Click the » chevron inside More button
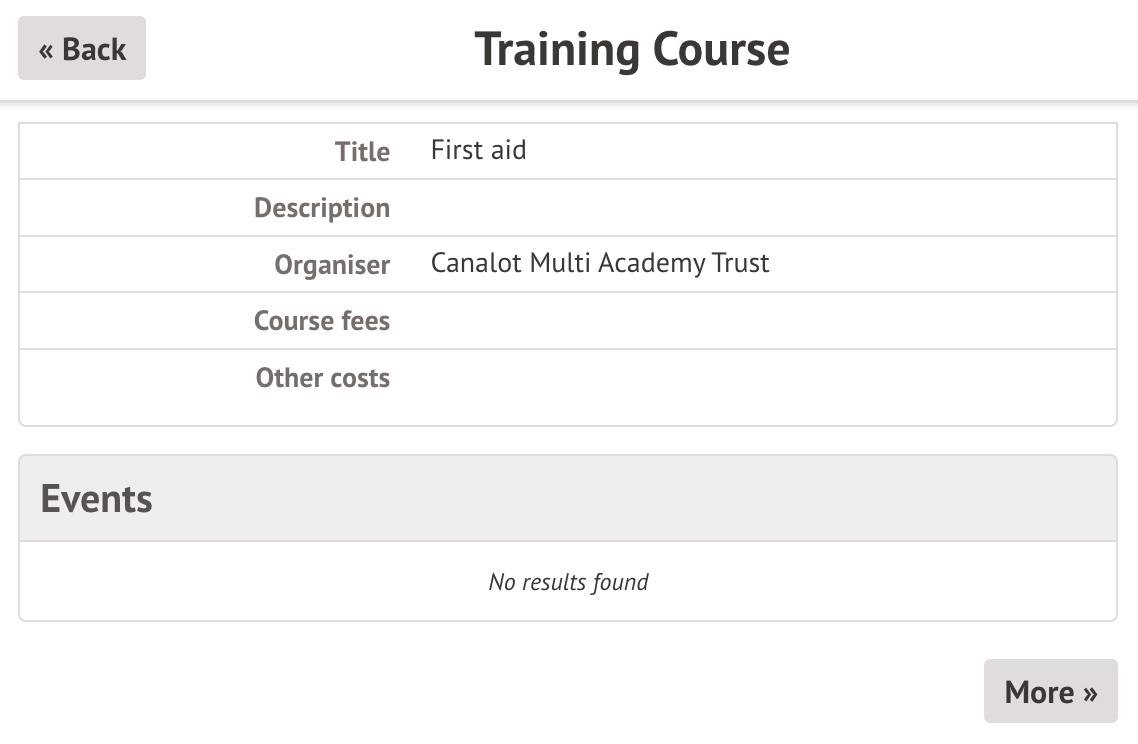This screenshot has width=1138, height=744. pos(1090,692)
